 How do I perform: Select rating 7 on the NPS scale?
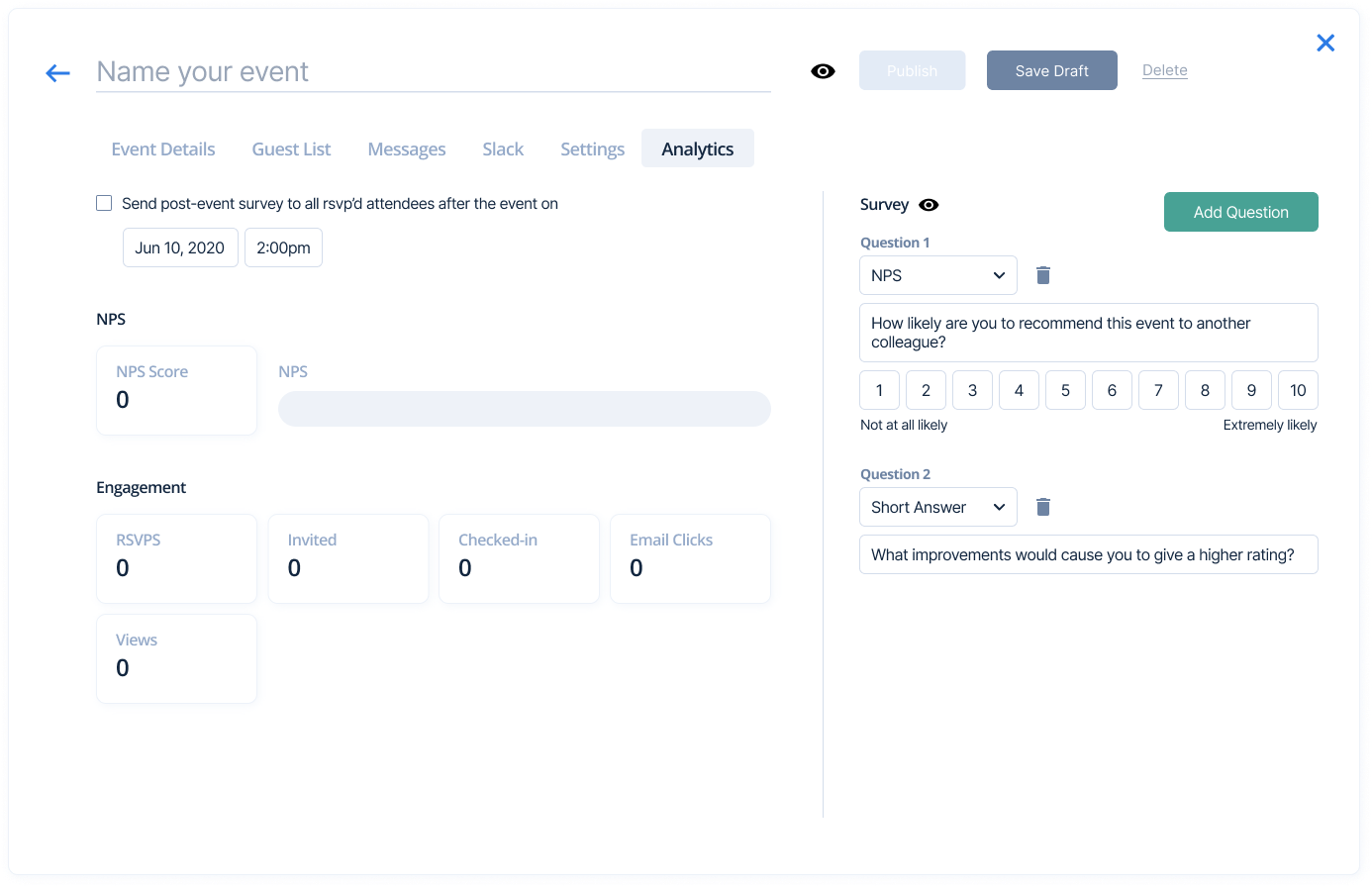1158,390
